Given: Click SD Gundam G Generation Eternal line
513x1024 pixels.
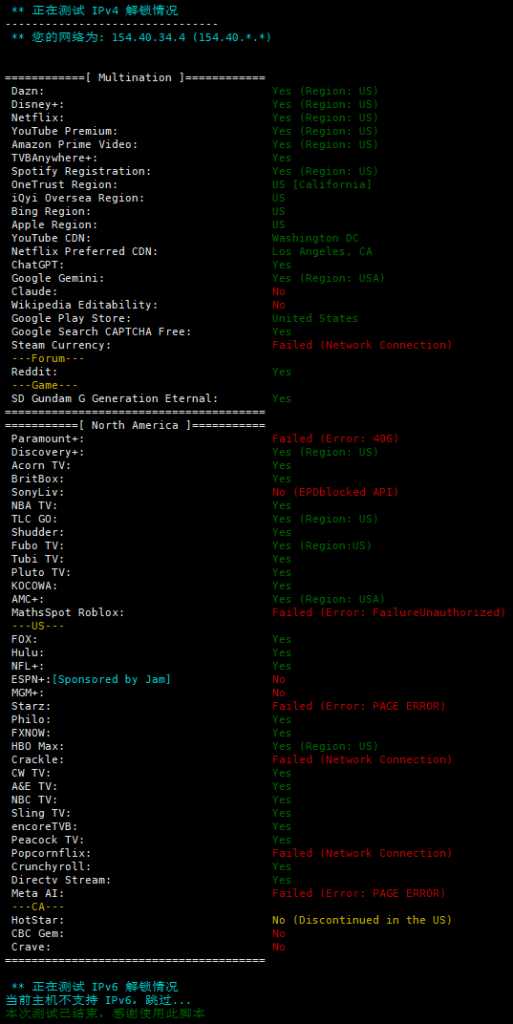Looking at the screenshot, I should (x=151, y=398).
